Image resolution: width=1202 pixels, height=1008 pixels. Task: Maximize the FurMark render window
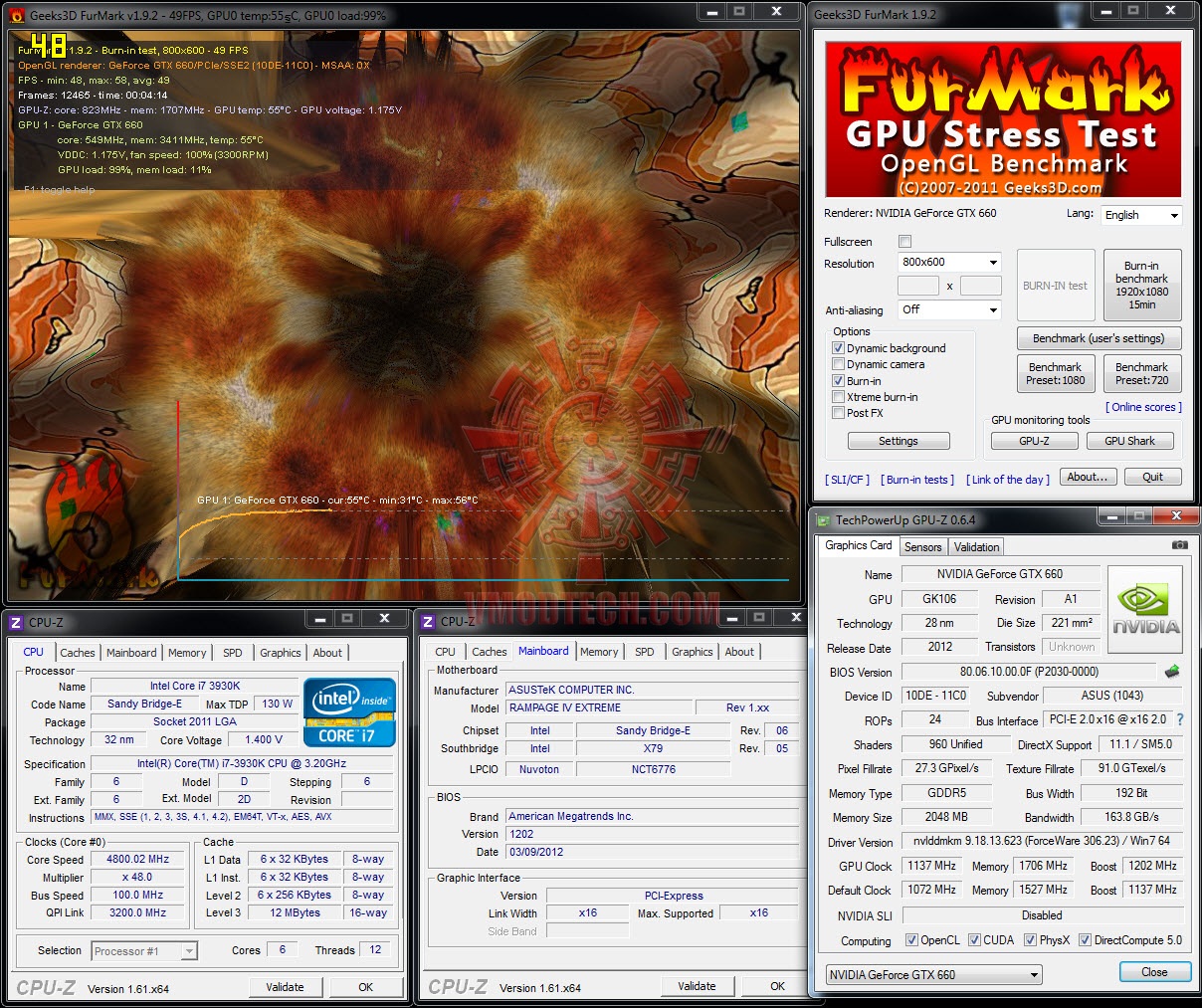(x=739, y=12)
